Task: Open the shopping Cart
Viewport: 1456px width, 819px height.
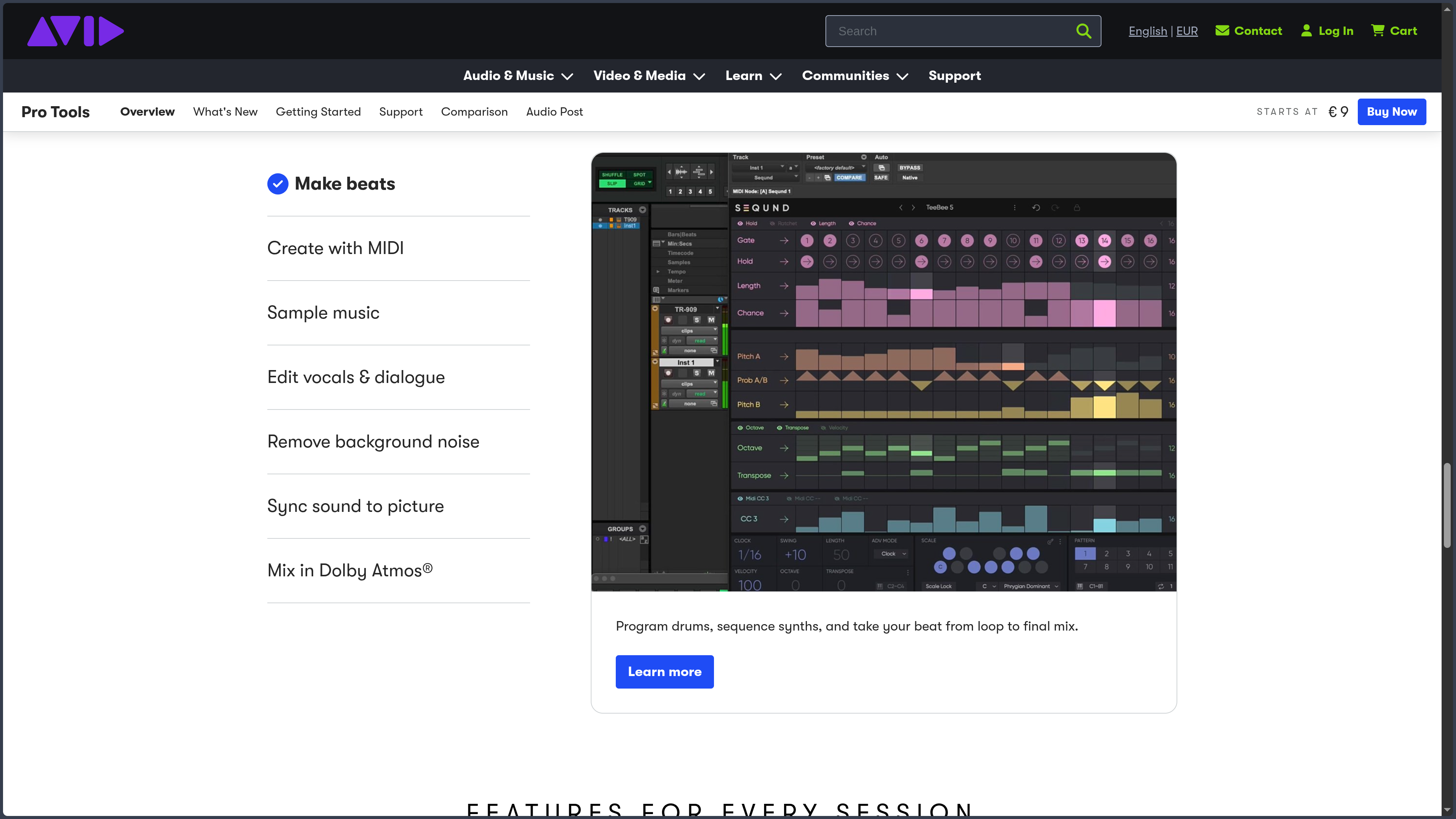Action: point(1394,31)
